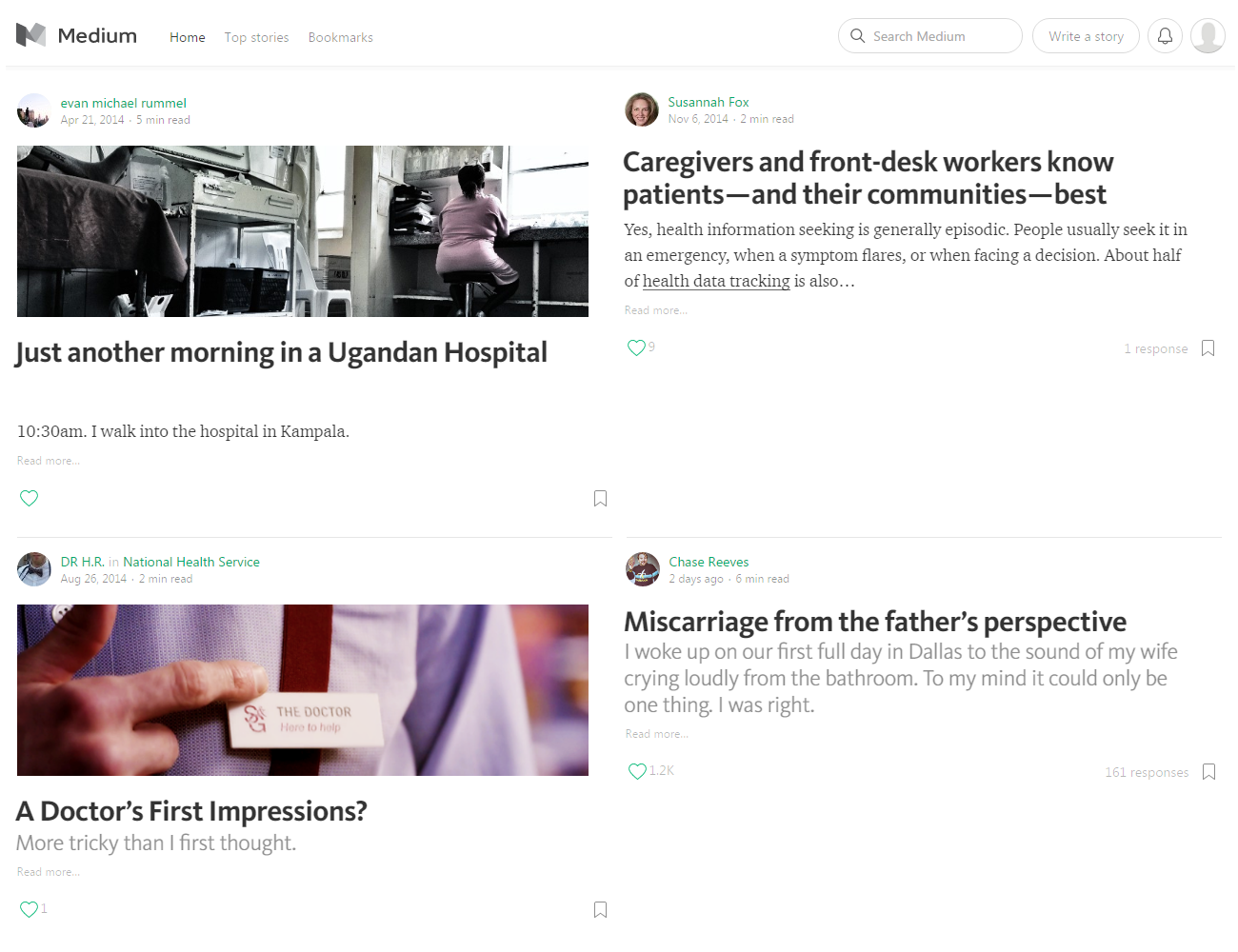Heart the Miscarriage from the father's perspective story
Viewport: 1238px width, 952px height.
pyautogui.click(x=637, y=771)
